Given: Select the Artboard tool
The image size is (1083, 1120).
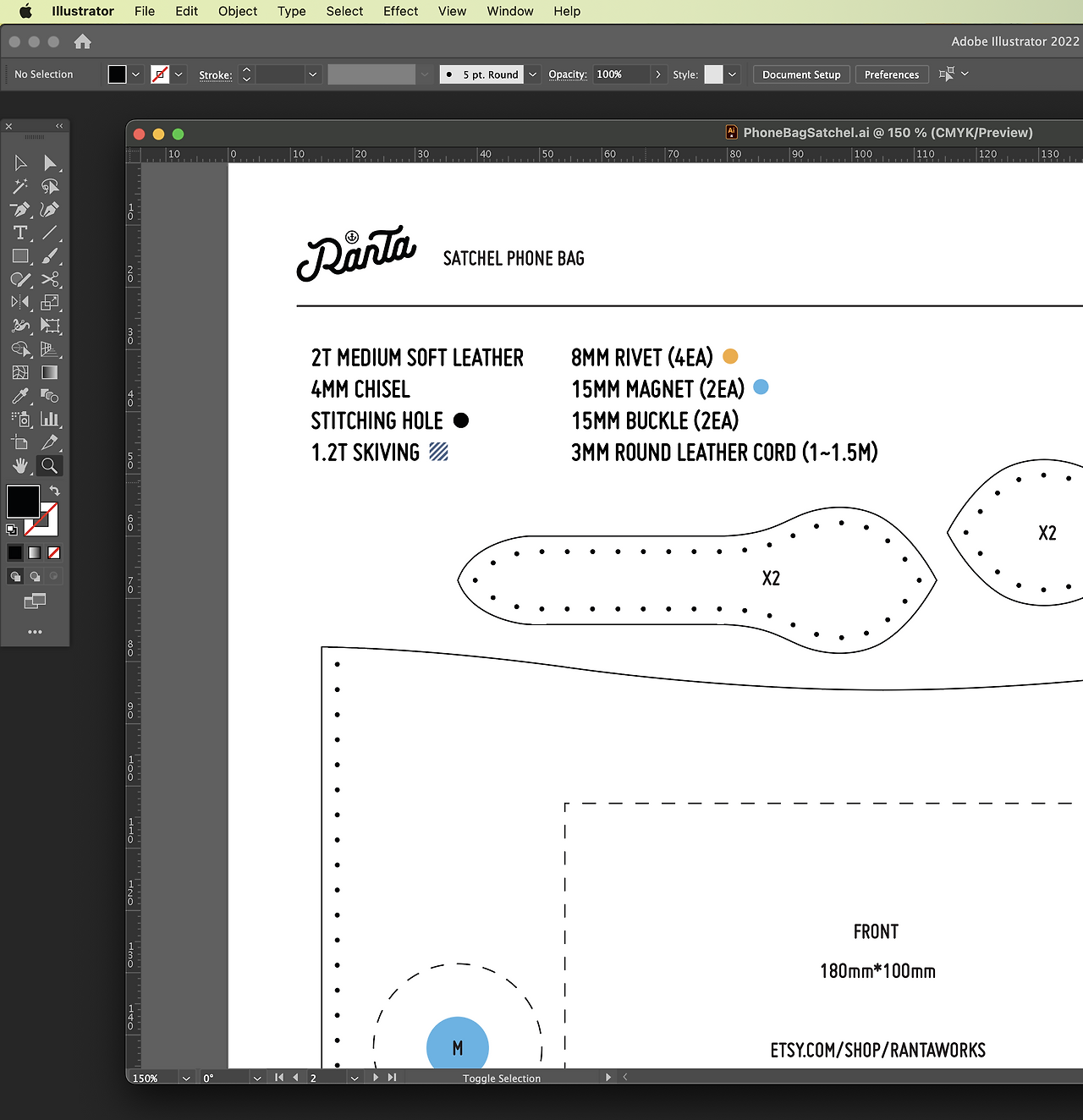Looking at the screenshot, I should (21, 442).
